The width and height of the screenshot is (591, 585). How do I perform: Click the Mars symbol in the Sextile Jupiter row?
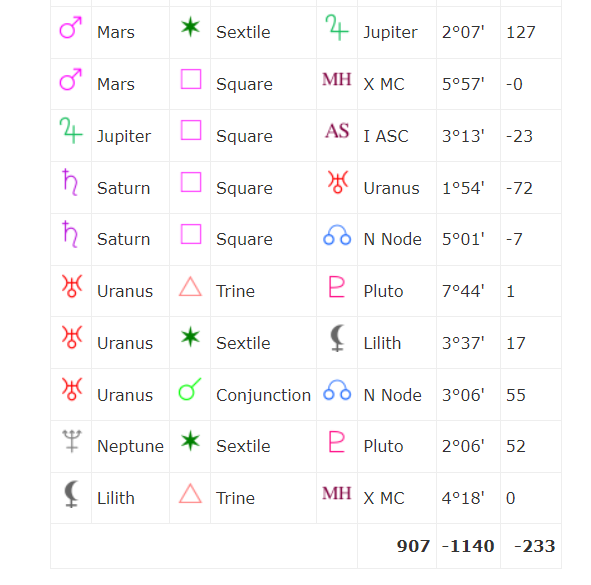[x=71, y=27]
